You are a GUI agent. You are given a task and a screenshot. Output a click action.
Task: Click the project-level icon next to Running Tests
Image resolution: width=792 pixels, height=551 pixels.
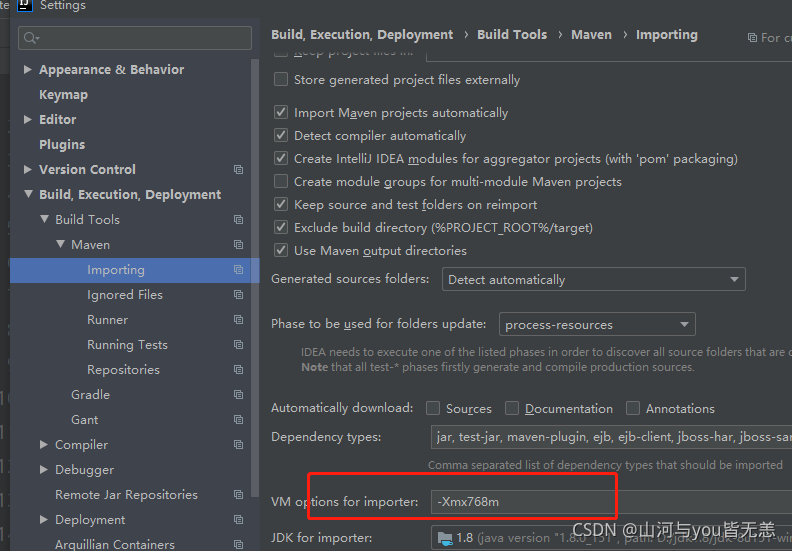pos(238,344)
